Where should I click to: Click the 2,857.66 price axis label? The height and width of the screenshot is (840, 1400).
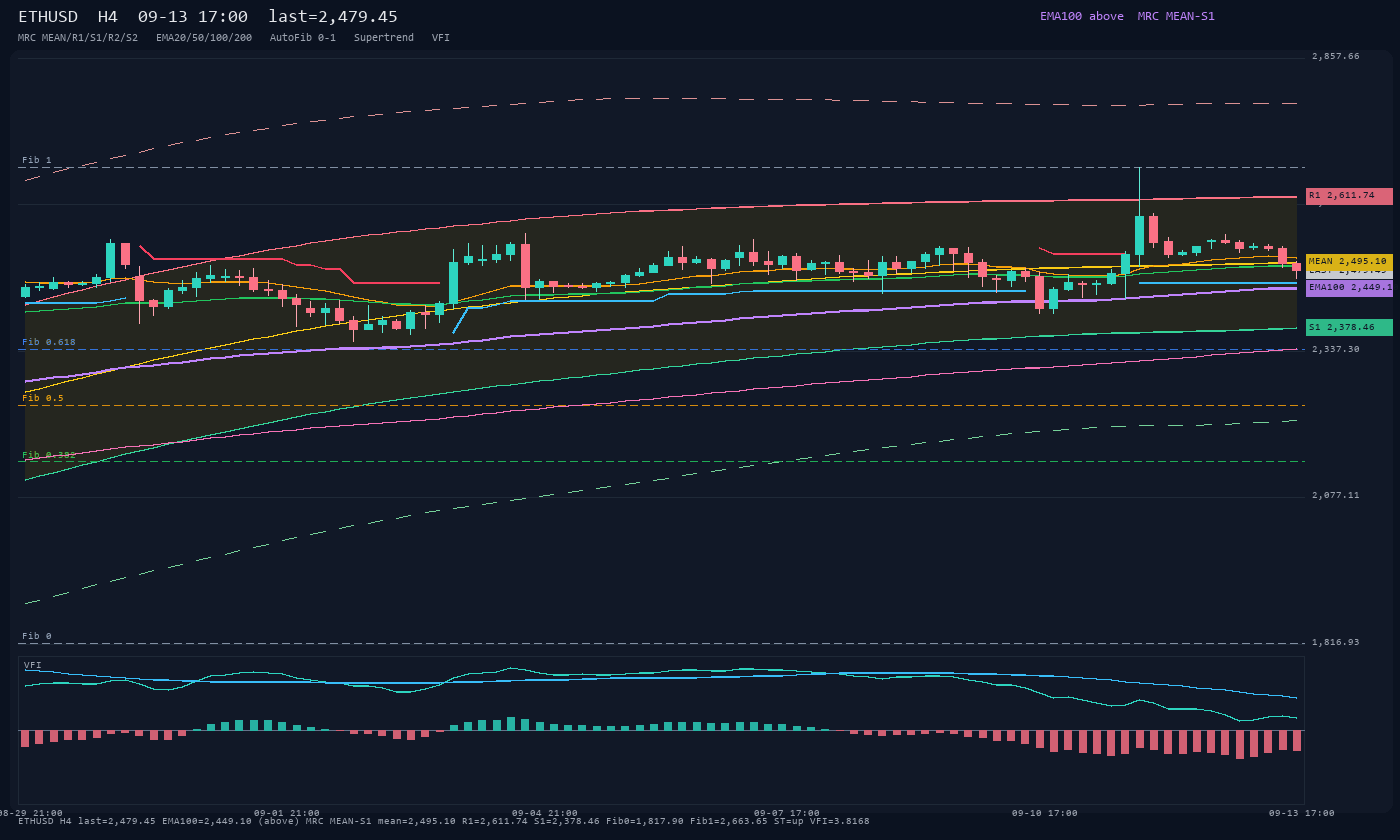[1336, 57]
